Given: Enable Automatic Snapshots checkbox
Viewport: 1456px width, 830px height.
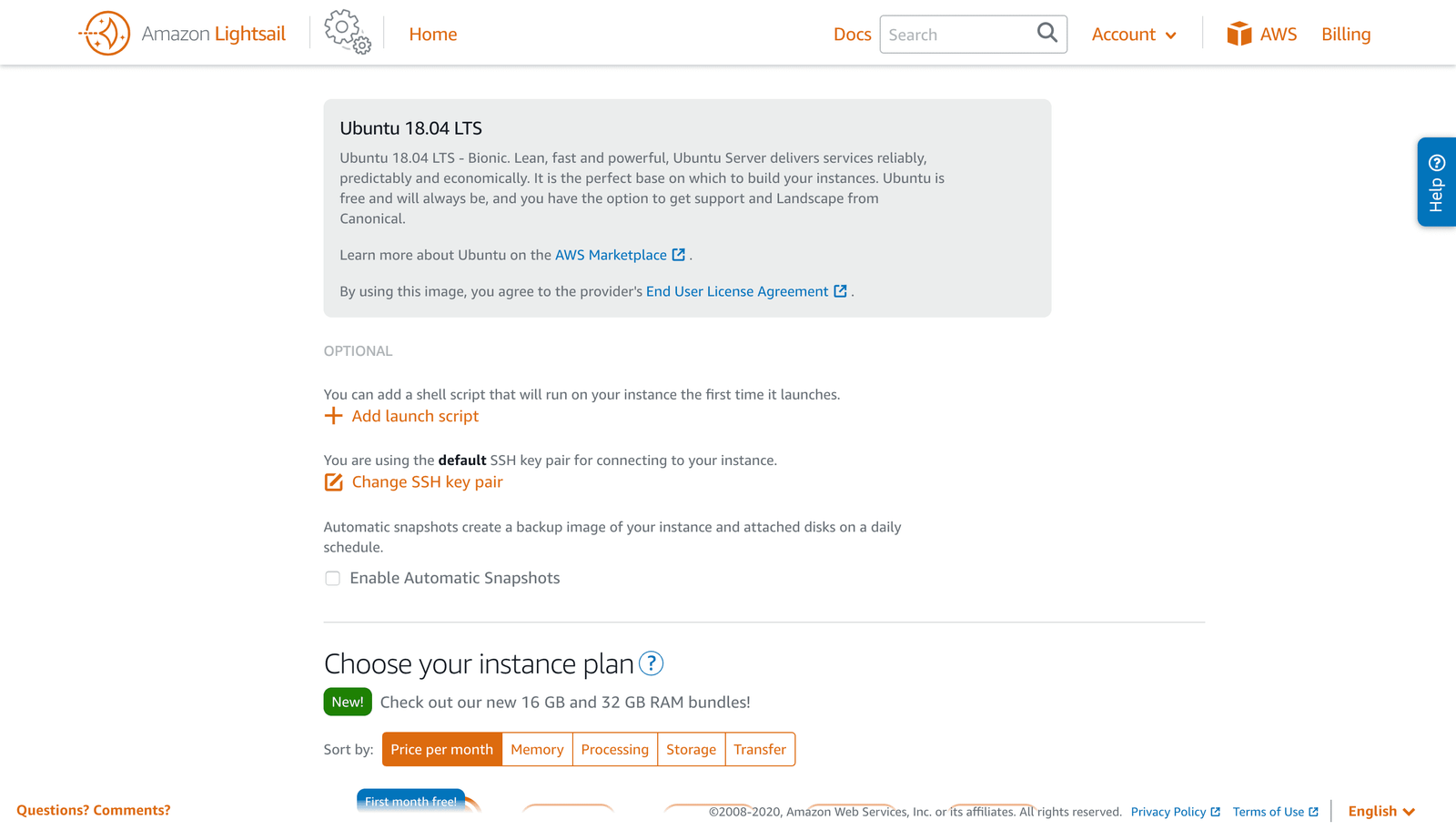Looking at the screenshot, I should point(333,579).
